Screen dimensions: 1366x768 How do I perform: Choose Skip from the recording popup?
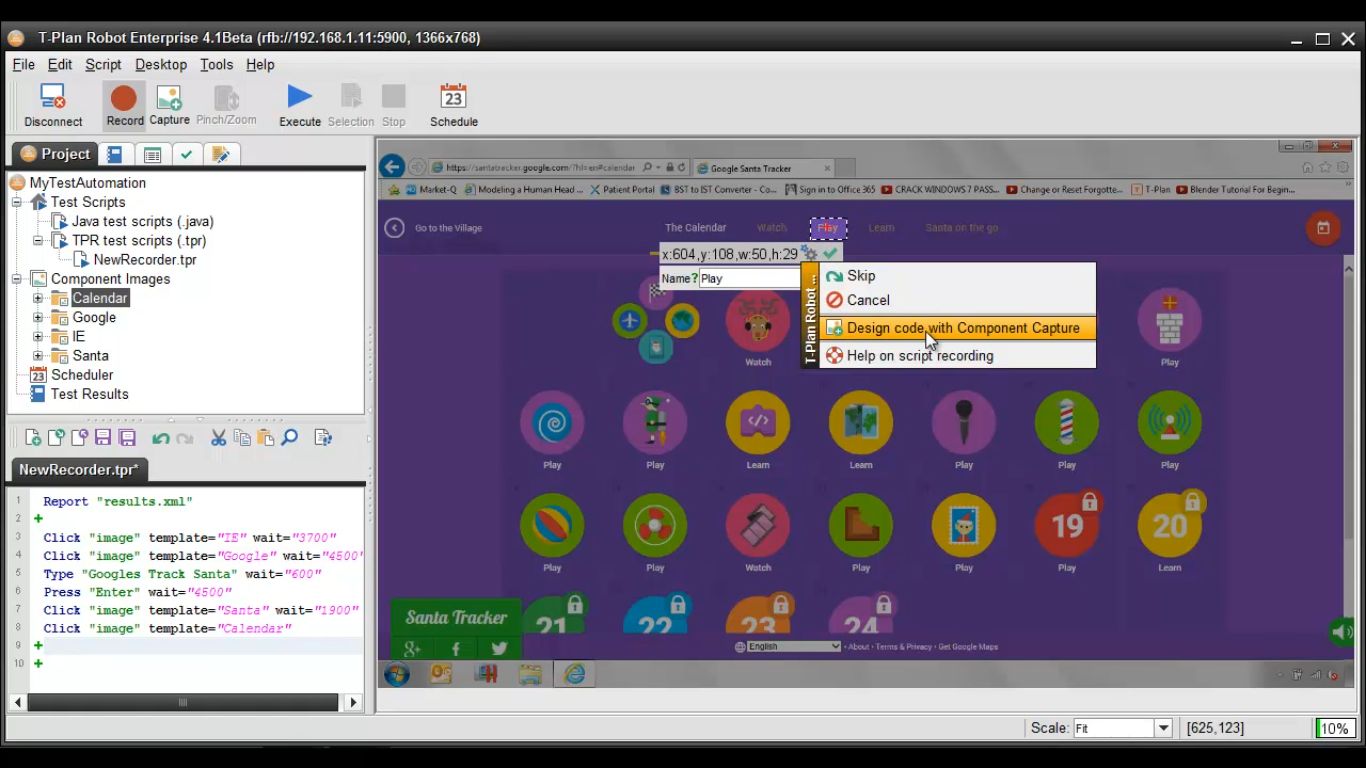tap(958, 276)
